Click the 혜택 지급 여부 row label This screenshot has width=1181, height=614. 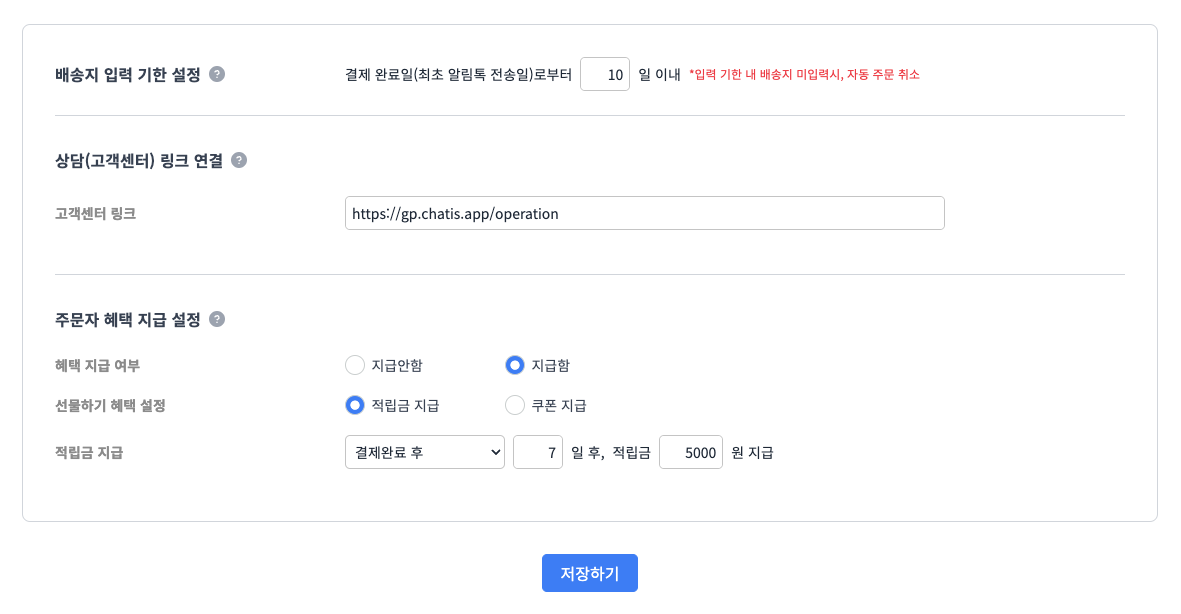(x=97, y=365)
